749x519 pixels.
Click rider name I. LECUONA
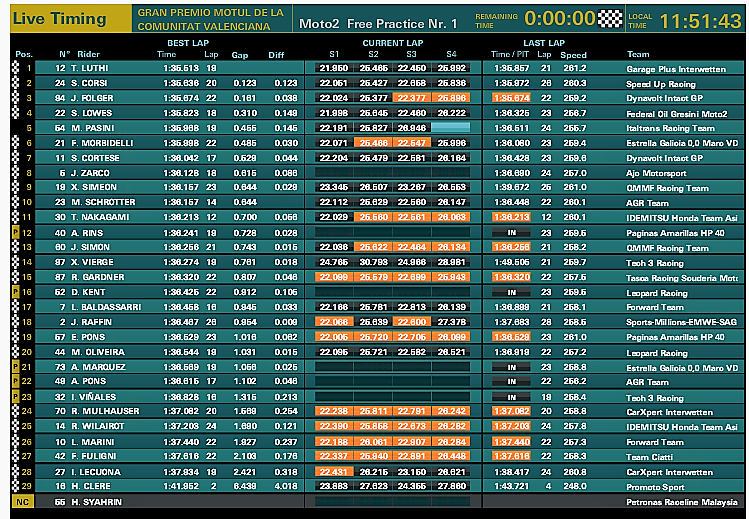[96, 472]
